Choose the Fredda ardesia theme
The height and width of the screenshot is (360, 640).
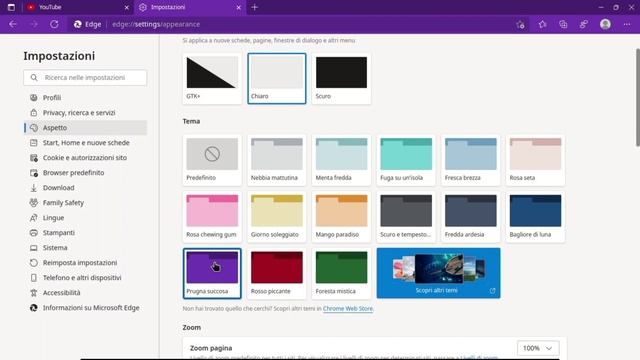pos(471,217)
